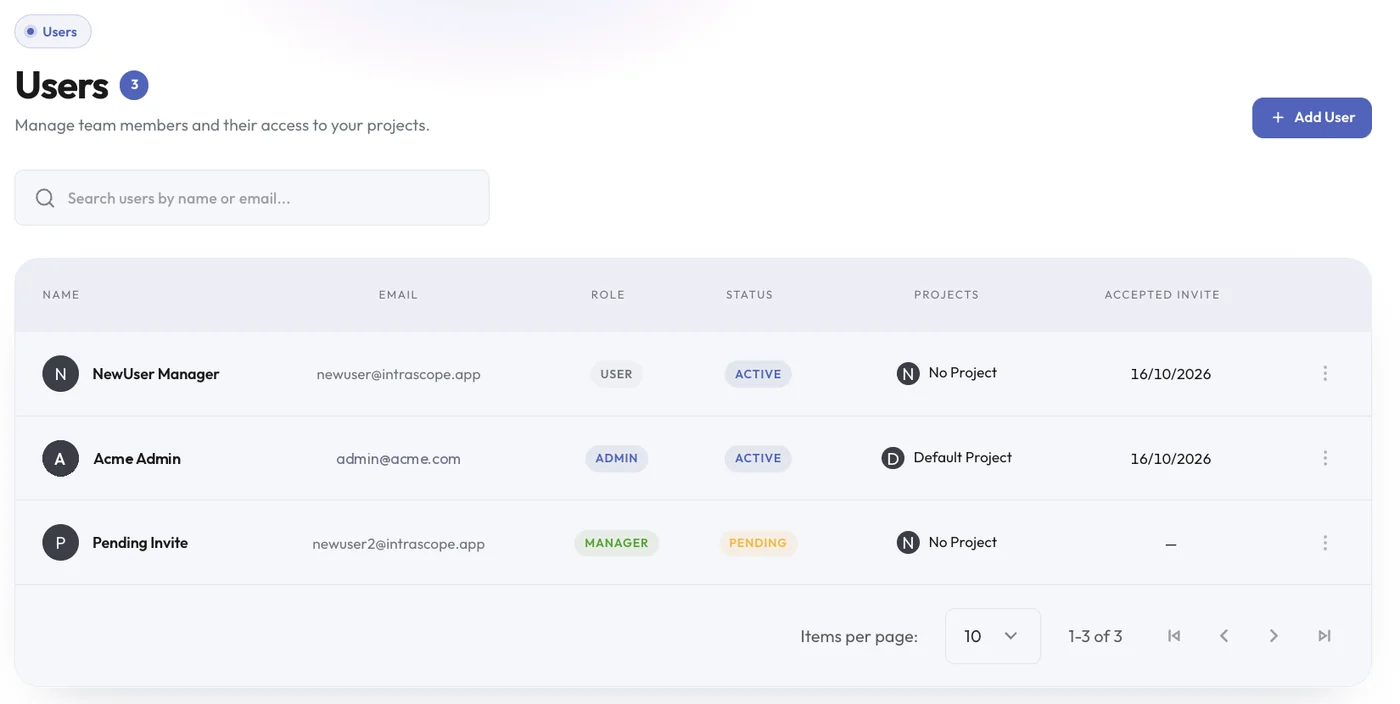Open actions menu for Acme Admin row
1400x704 pixels.
(1325, 458)
